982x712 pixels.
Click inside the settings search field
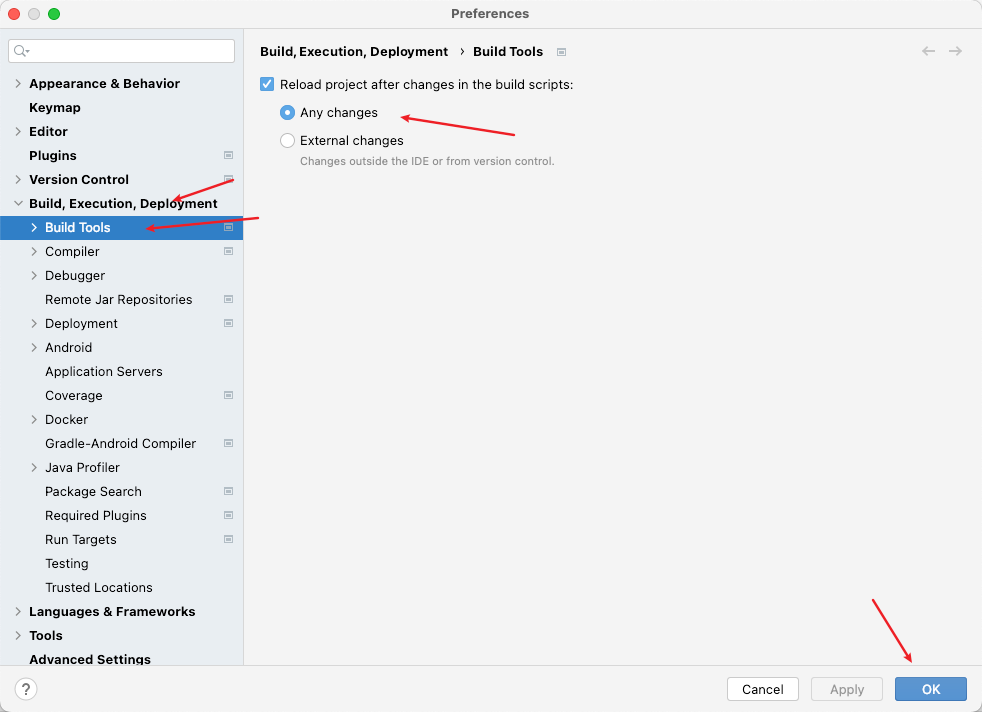tap(121, 51)
